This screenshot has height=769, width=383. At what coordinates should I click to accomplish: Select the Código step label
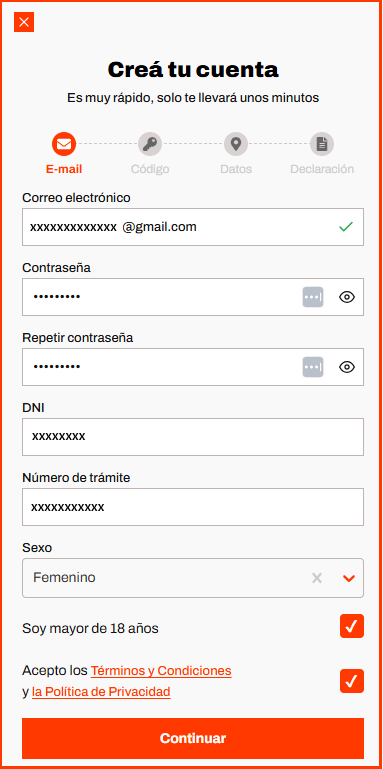point(150,169)
